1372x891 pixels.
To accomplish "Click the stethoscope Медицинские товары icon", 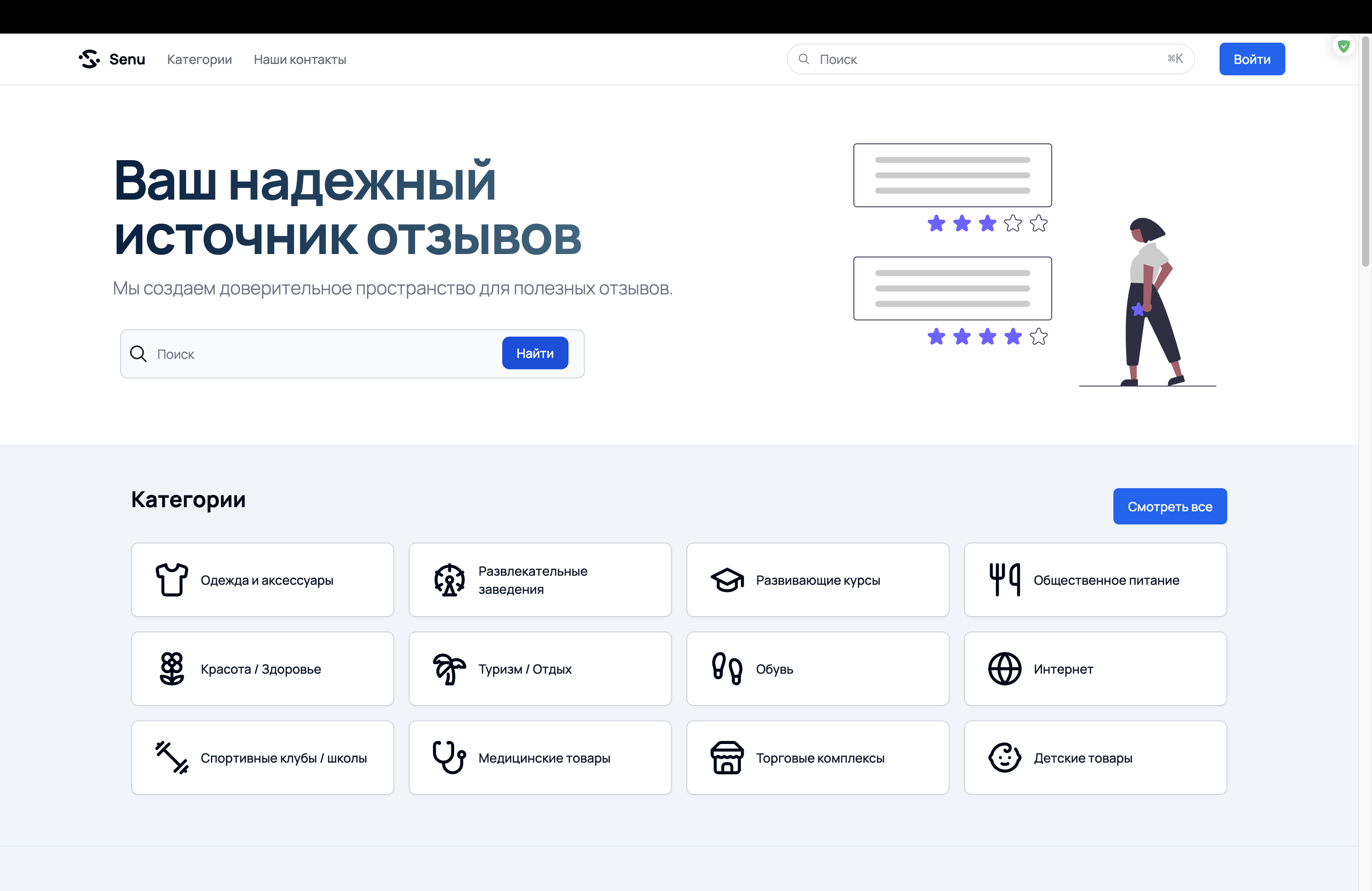I will coord(449,757).
